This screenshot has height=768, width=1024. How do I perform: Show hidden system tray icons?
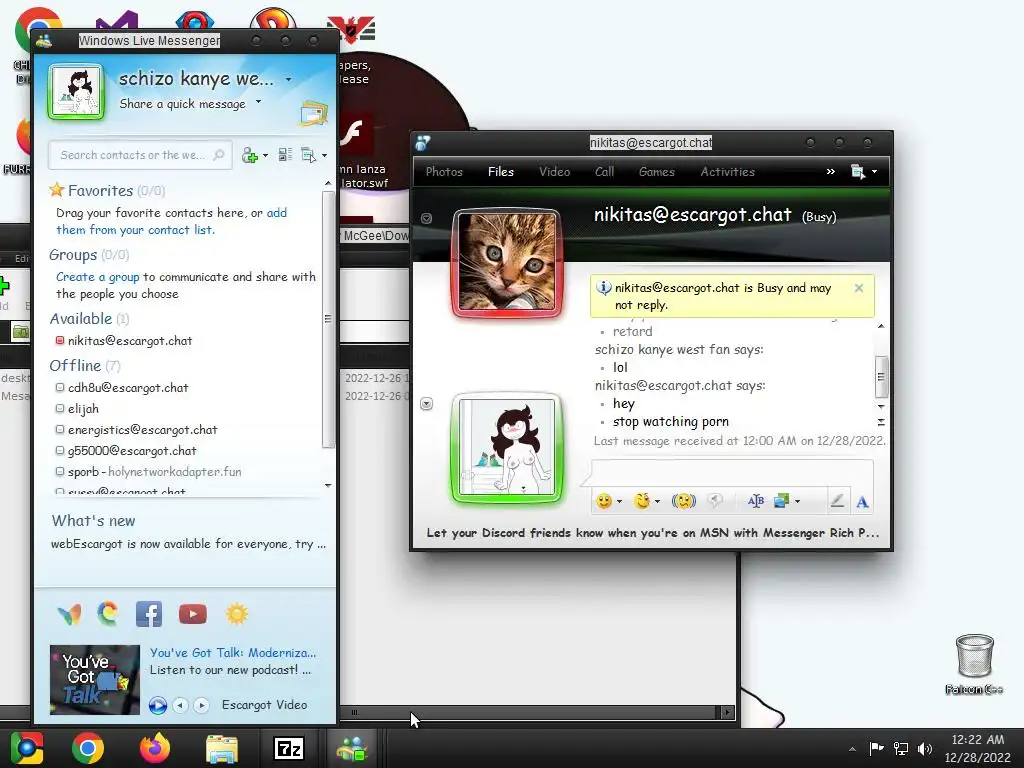(x=852, y=749)
